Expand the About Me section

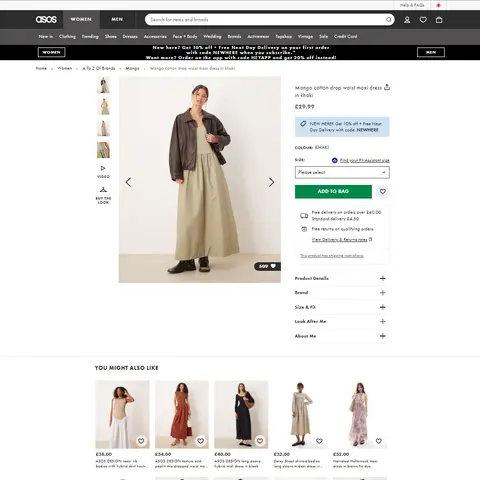[342, 336]
